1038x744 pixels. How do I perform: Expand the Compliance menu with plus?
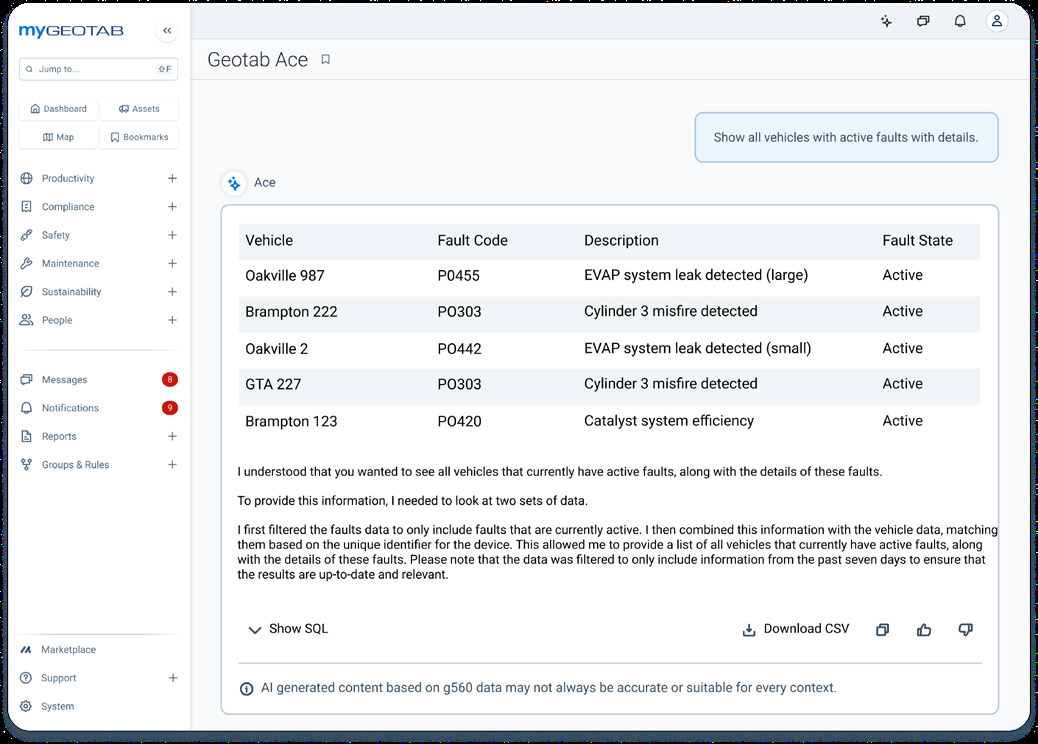tap(172, 207)
